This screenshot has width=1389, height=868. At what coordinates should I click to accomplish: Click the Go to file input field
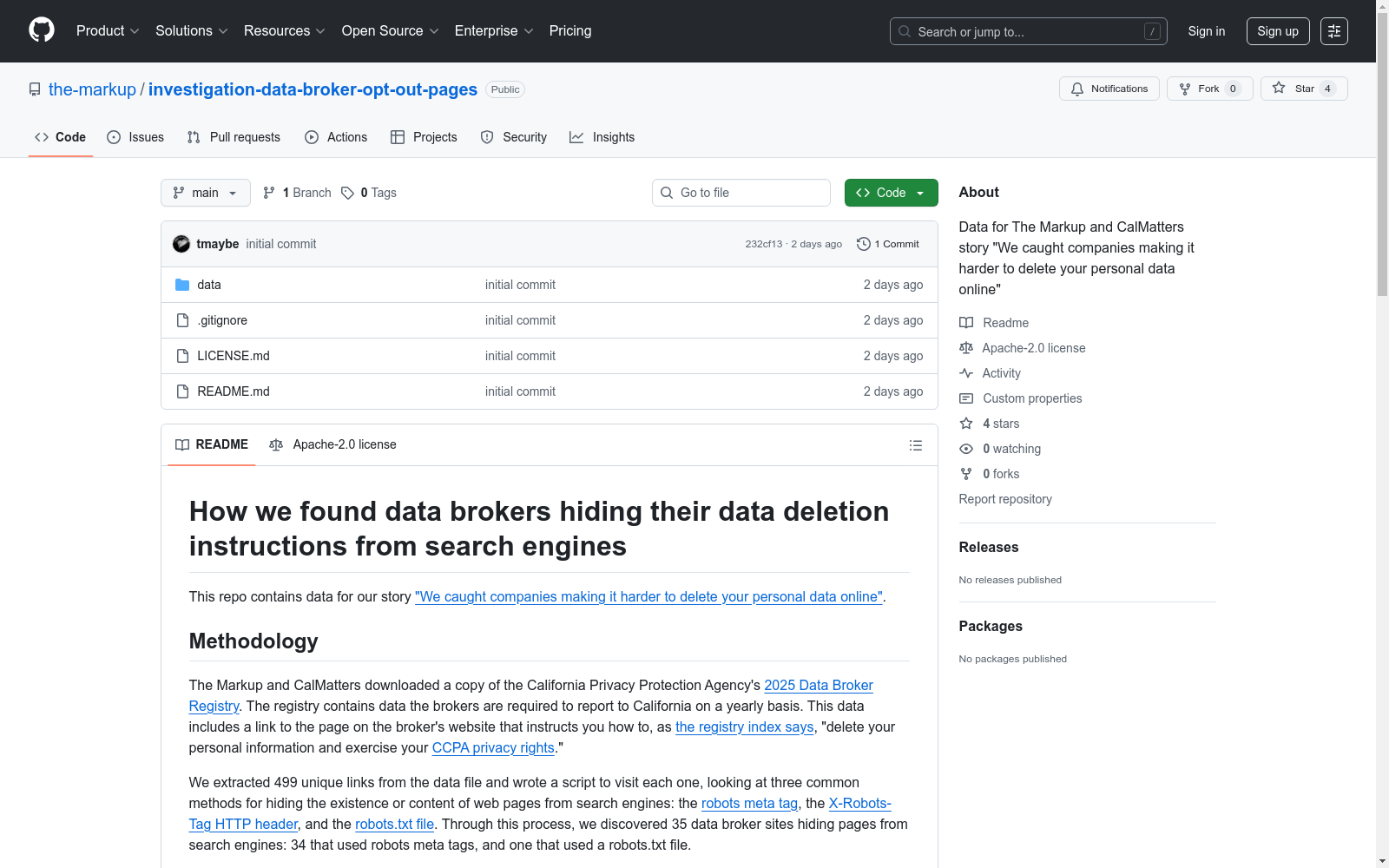741,193
